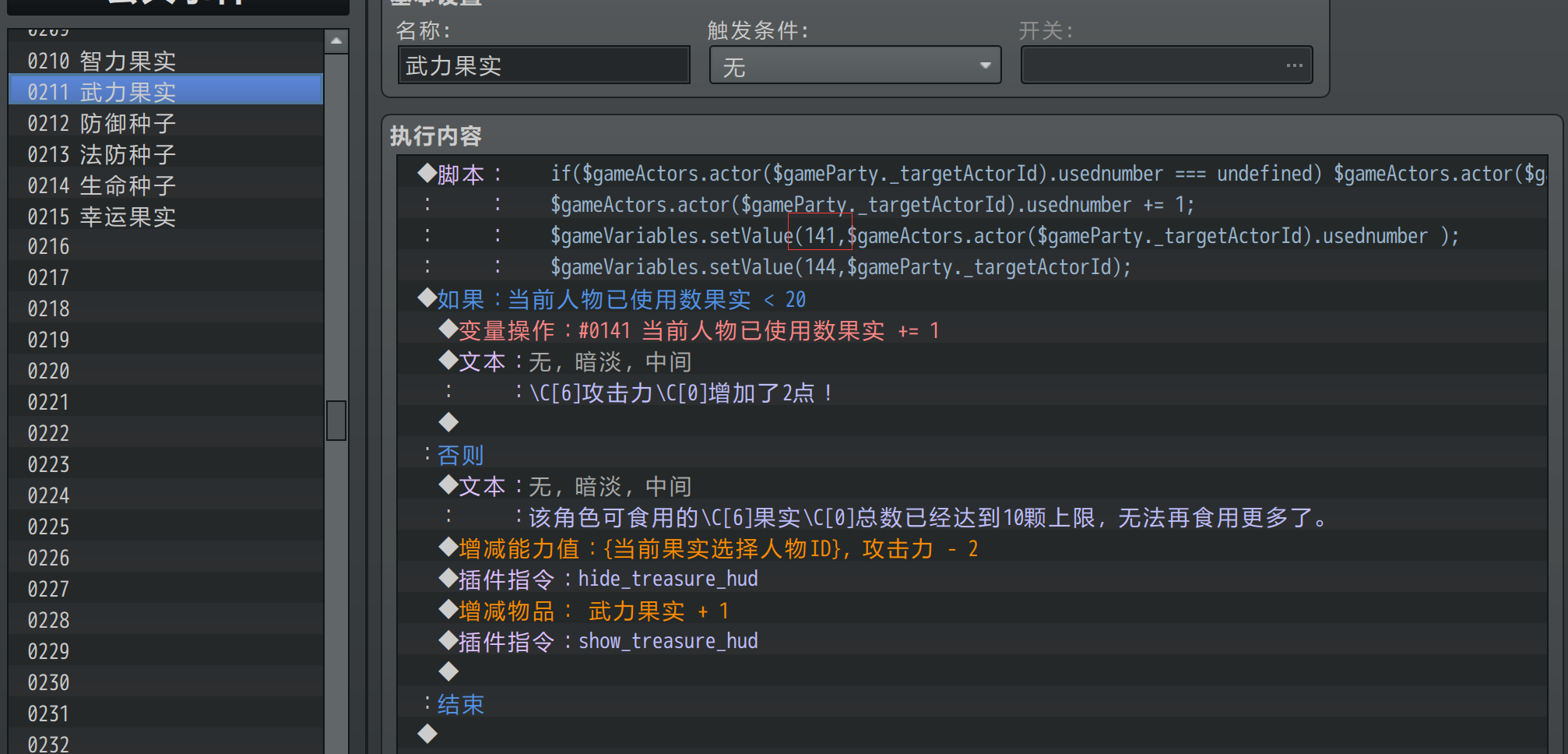Image resolution: width=1568 pixels, height=754 pixels.
Task: Select common event 0213 法防种子
Action: click(166, 153)
